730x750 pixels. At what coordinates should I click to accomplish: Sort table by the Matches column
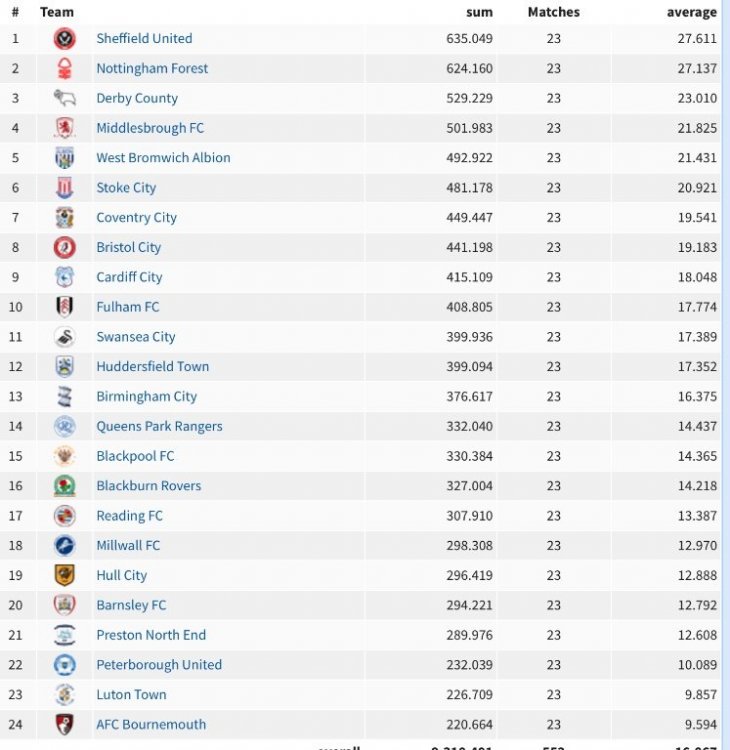tap(553, 12)
